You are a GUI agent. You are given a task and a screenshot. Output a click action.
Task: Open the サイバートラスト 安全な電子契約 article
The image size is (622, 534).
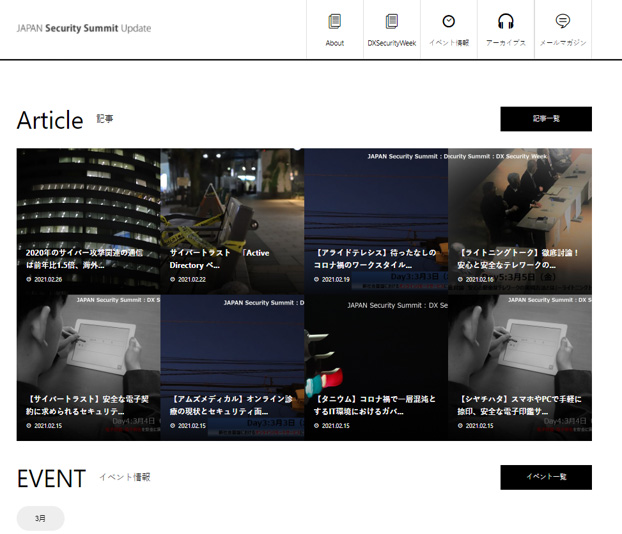tap(88, 367)
